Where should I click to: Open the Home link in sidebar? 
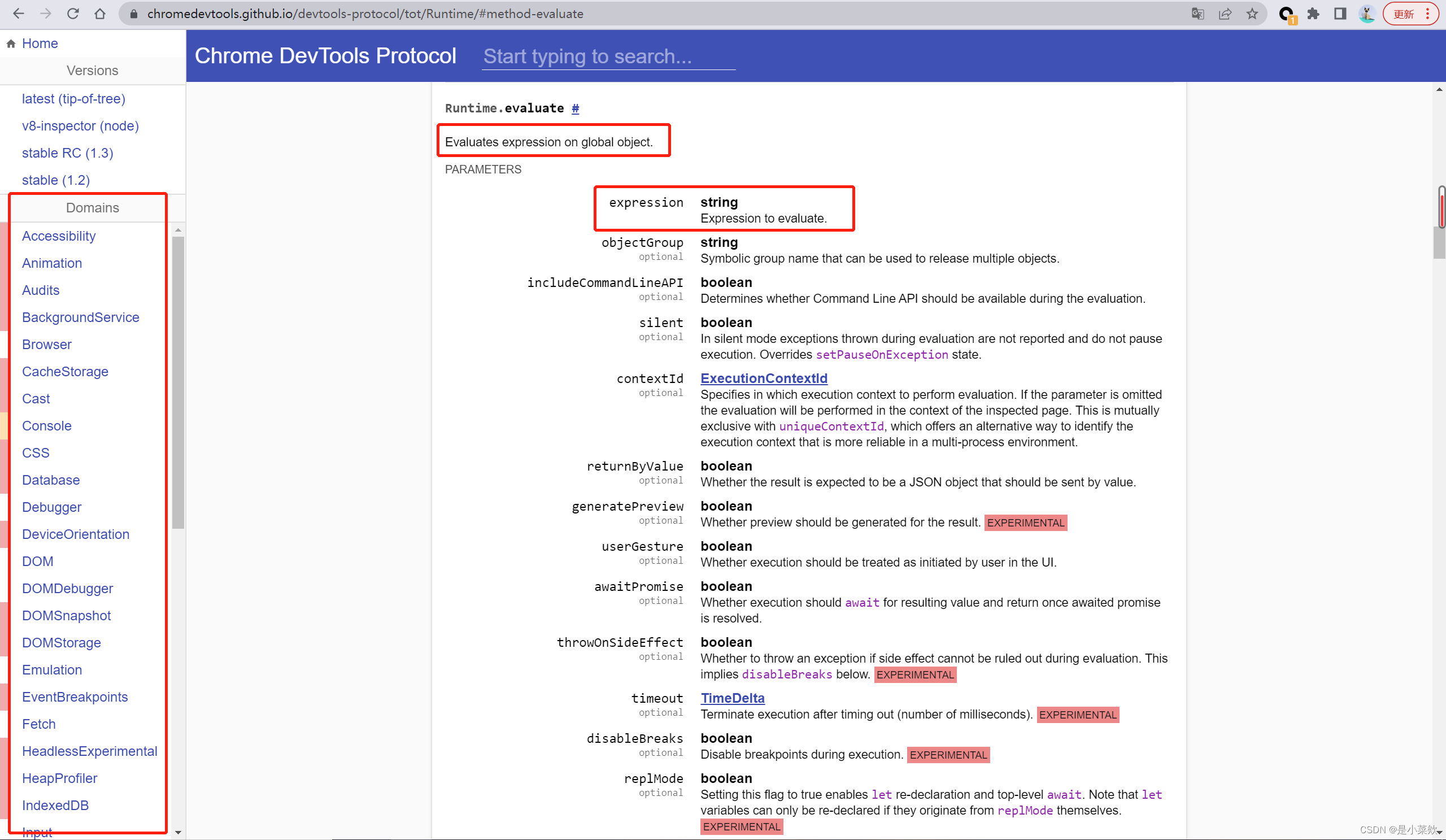click(x=40, y=43)
